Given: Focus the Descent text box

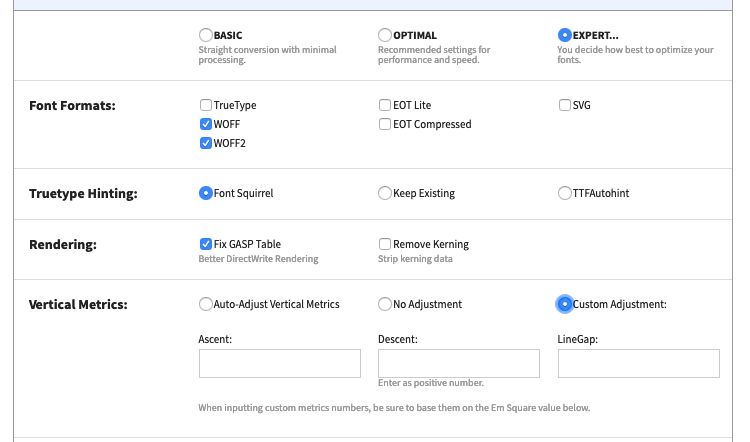Looking at the screenshot, I should [x=459, y=364].
